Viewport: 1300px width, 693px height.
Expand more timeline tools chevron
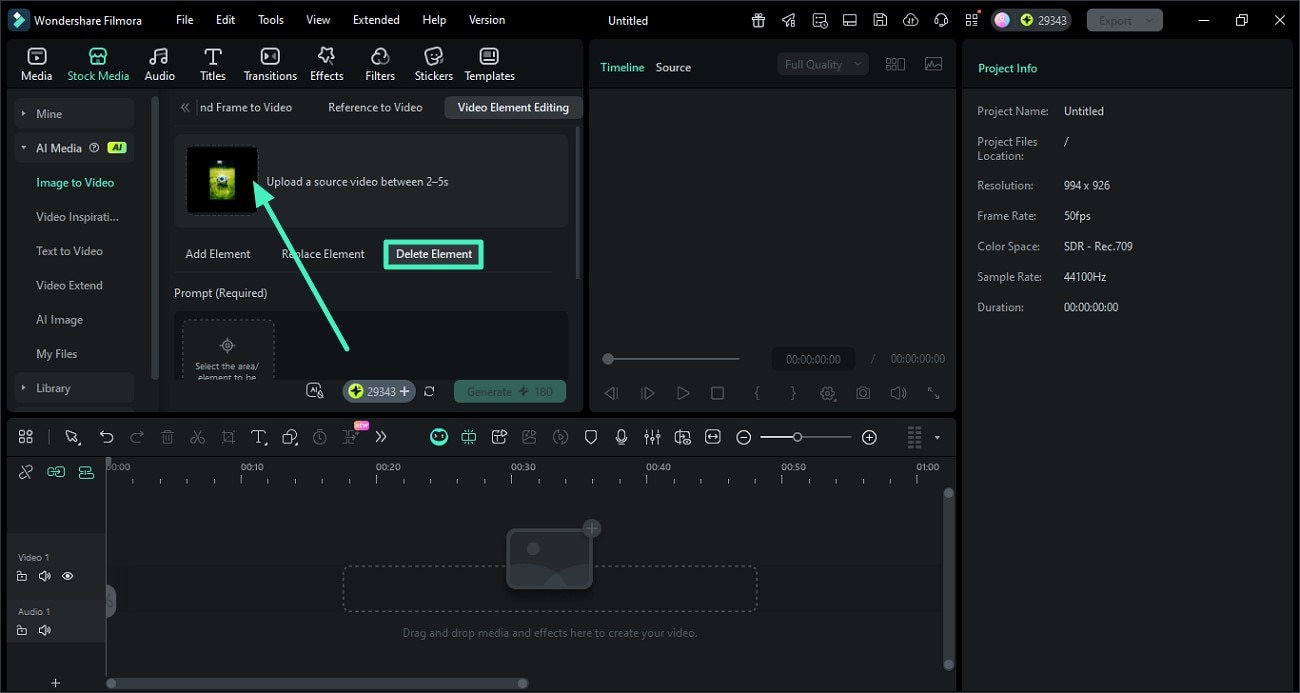[x=381, y=437]
